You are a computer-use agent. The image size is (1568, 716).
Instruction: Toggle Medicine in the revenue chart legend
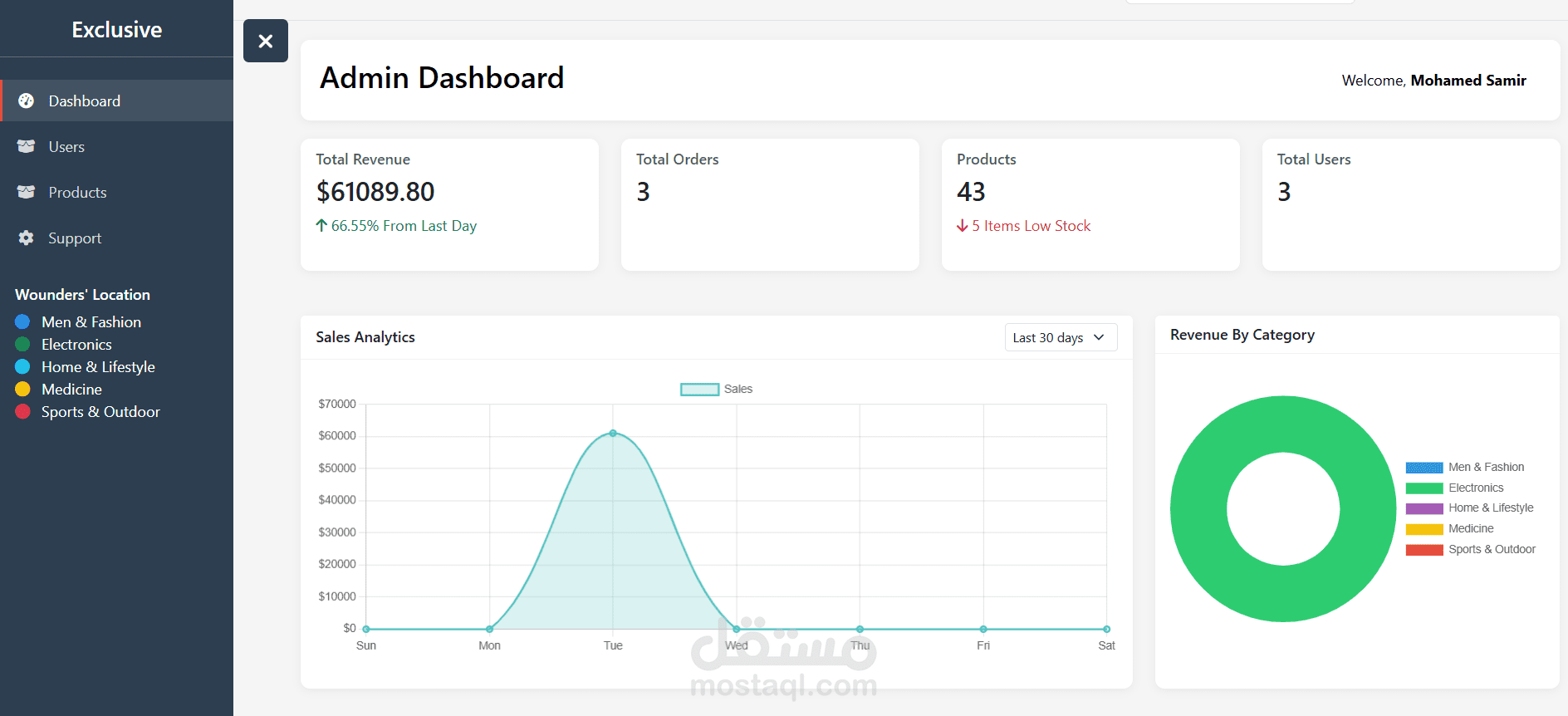tap(1449, 528)
